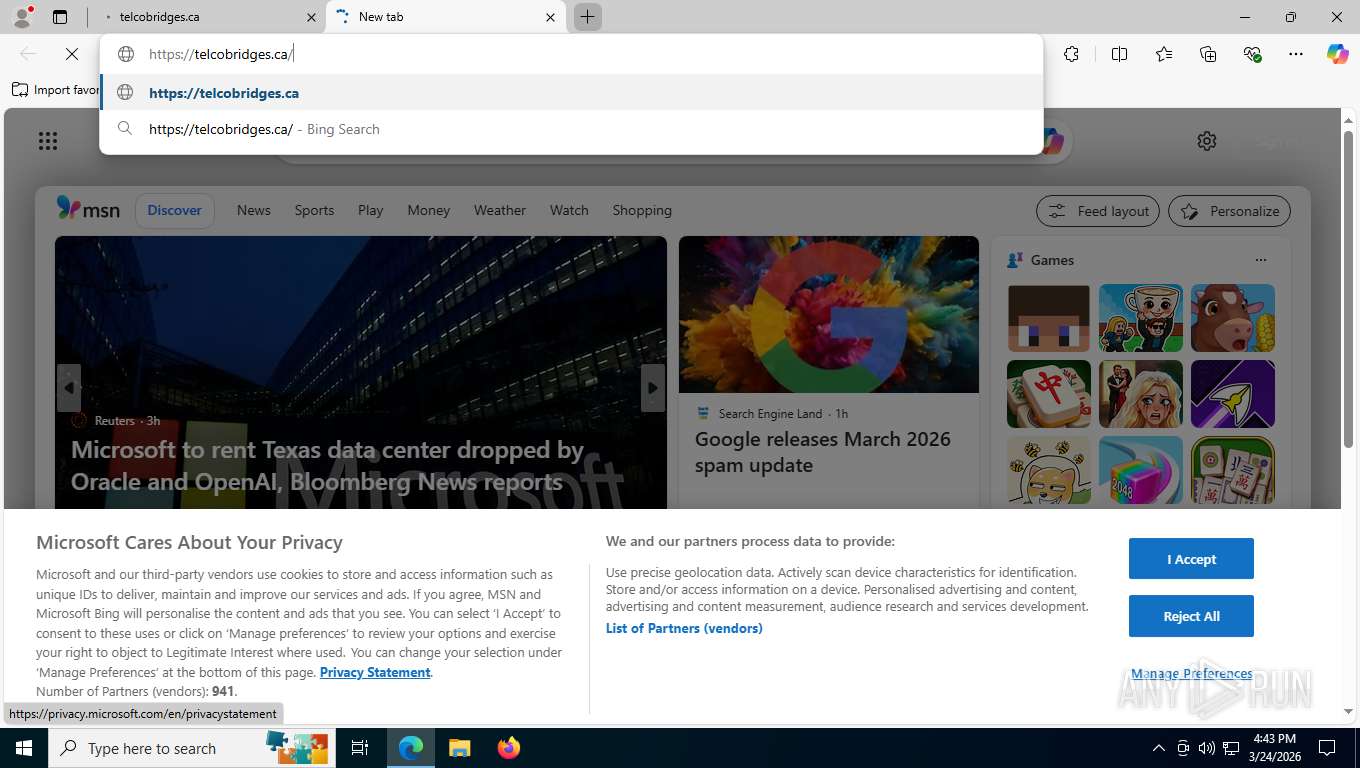Open the Weather section
This screenshot has height=768, width=1360.
click(500, 210)
